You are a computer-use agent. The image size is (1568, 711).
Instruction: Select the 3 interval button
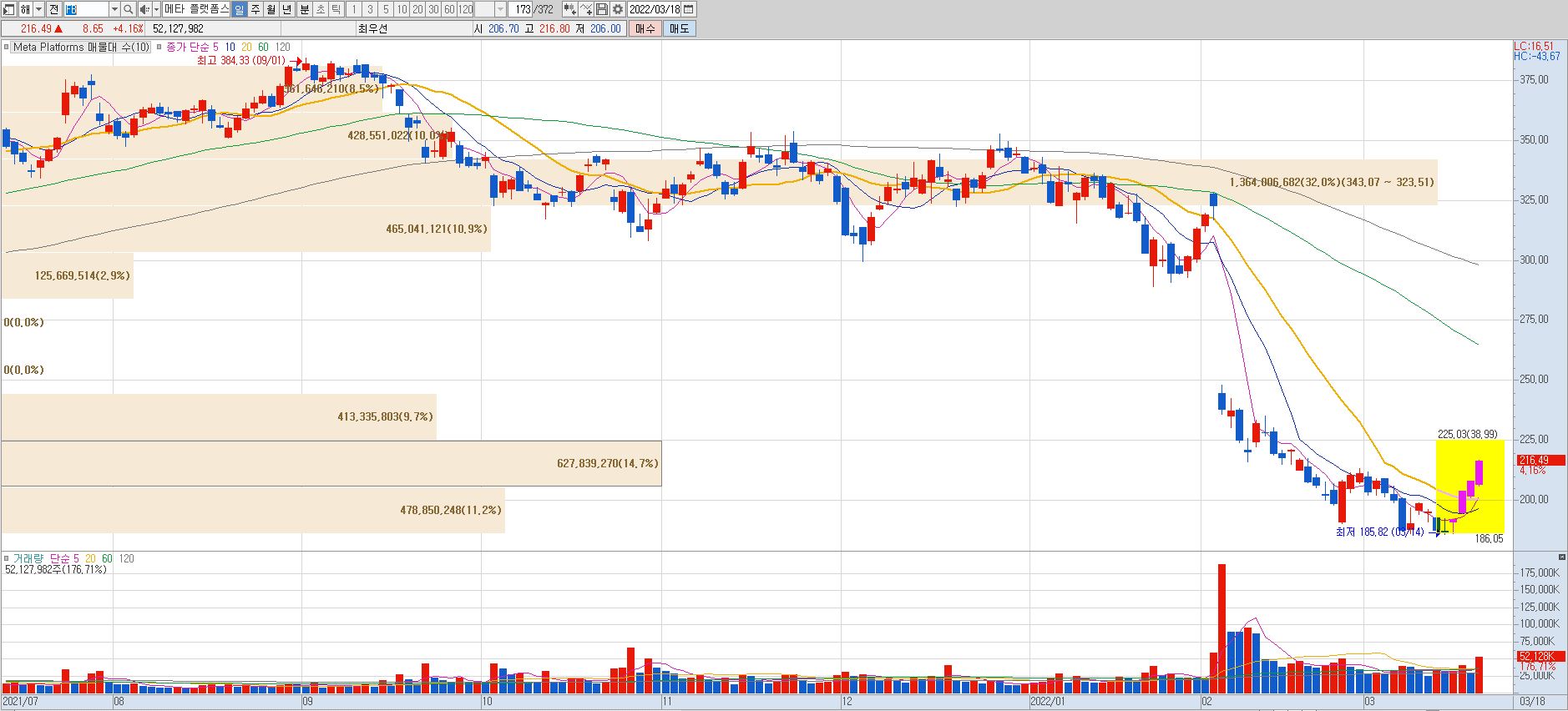pos(370,9)
